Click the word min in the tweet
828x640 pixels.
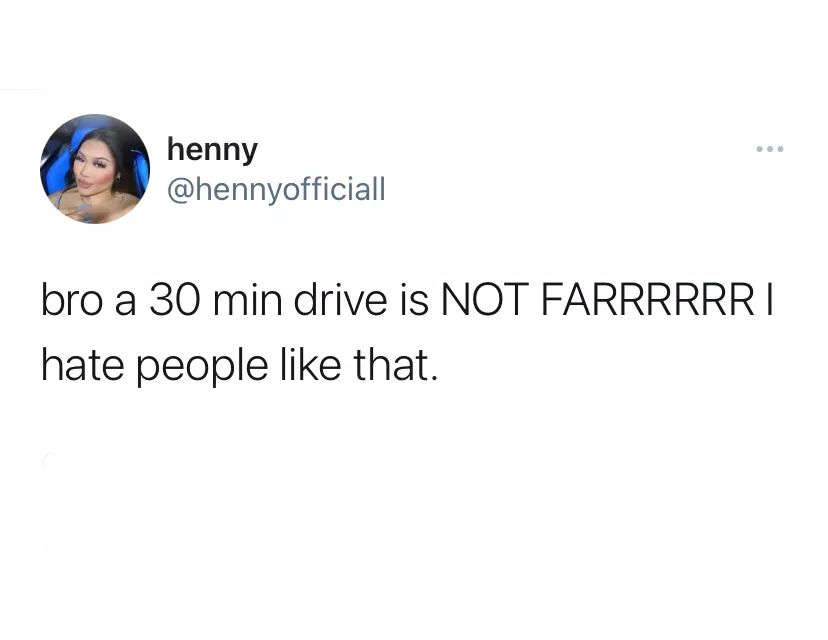click(247, 299)
